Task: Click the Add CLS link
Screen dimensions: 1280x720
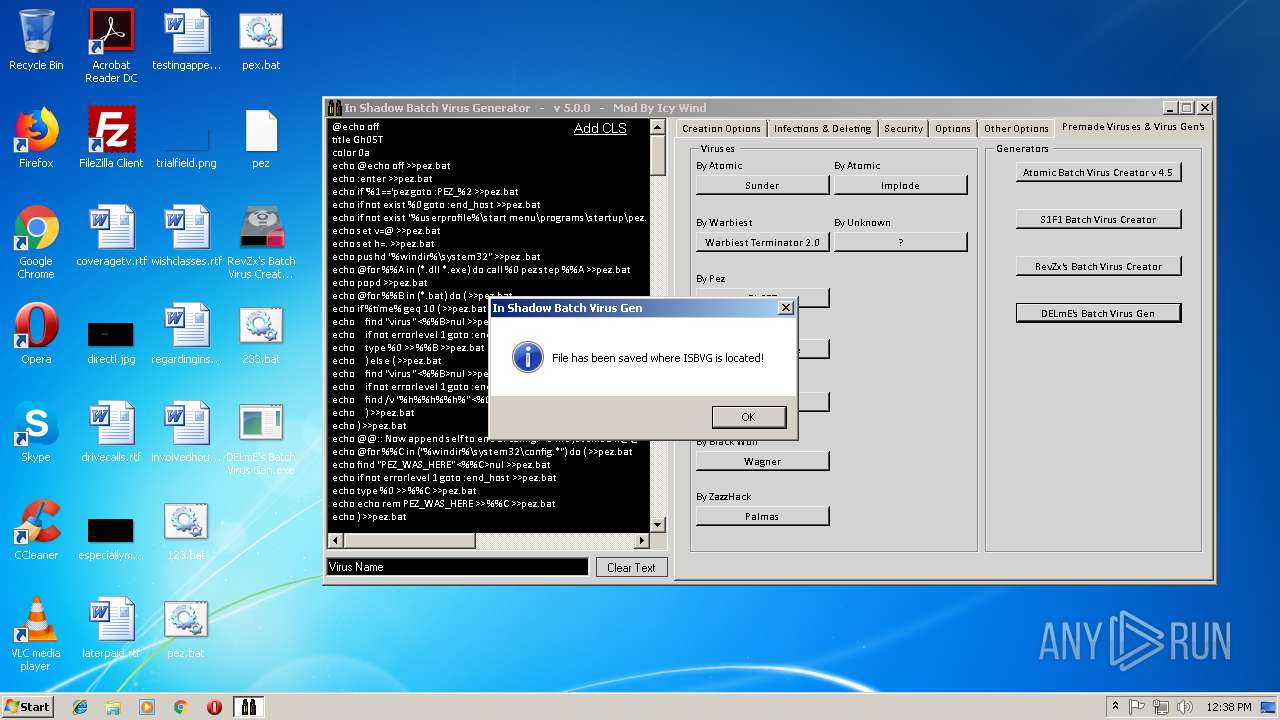Action: click(x=600, y=128)
